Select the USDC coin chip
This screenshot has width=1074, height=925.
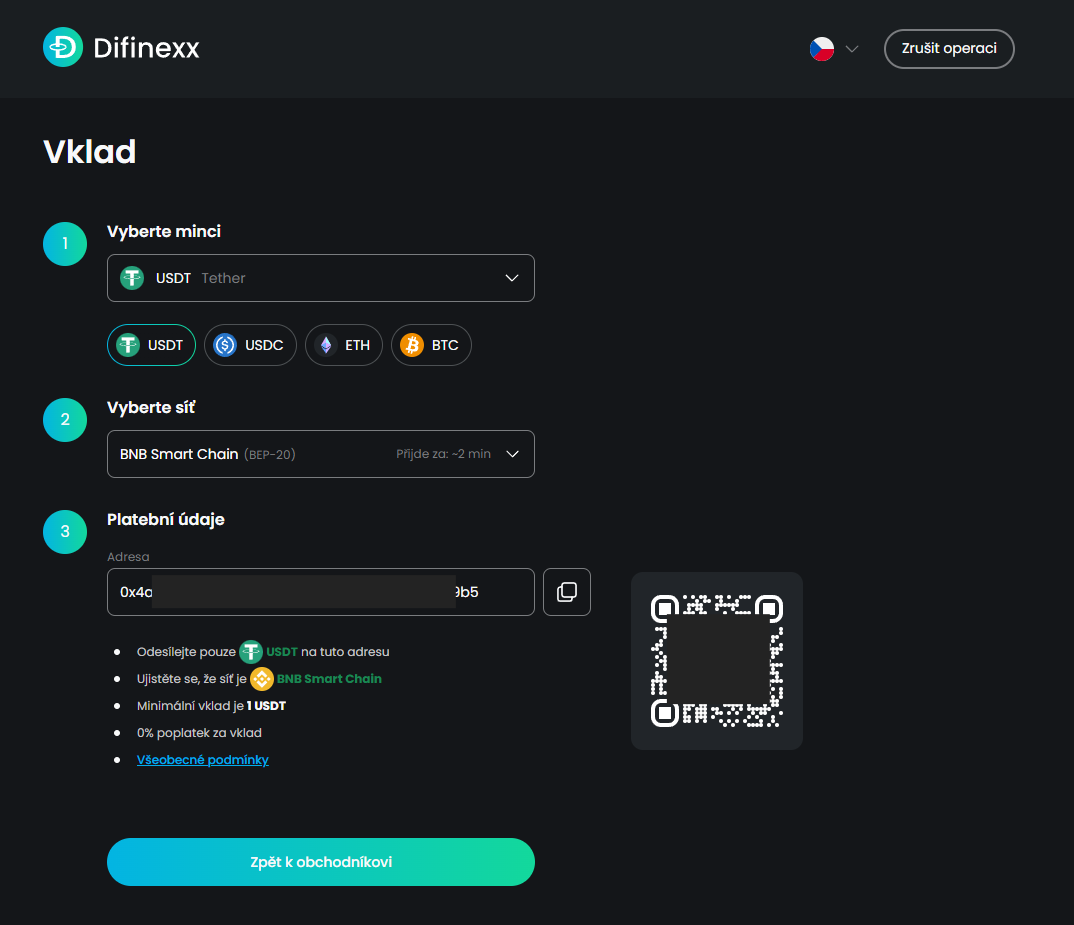pyautogui.click(x=250, y=345)
